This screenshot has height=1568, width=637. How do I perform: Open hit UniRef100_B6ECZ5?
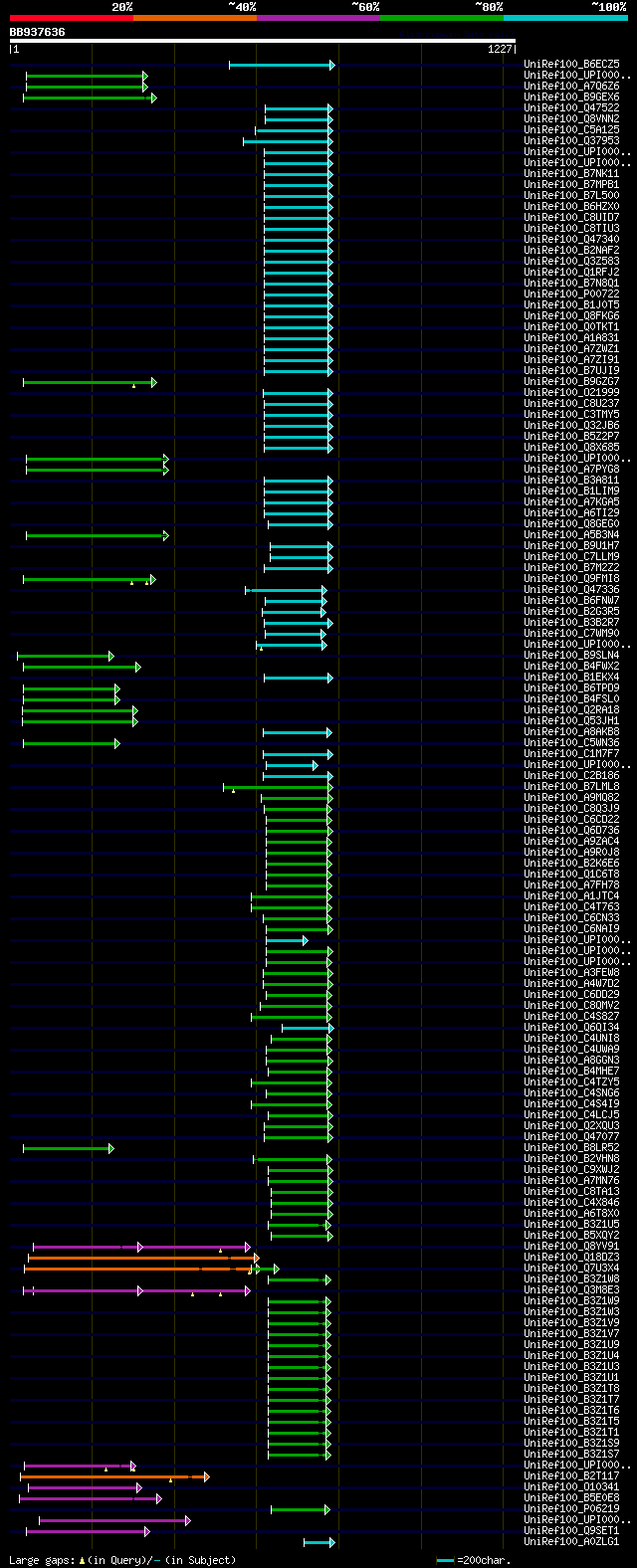tap(571, 65)
